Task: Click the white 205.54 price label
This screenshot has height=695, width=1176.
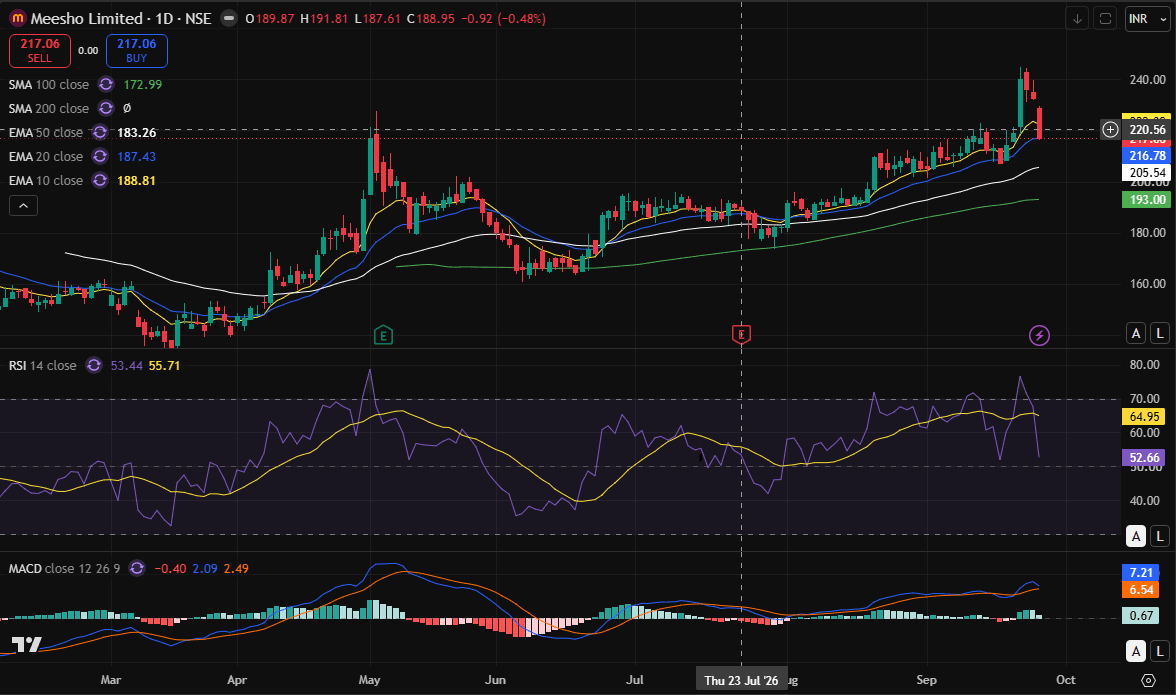Action: (x=1147, y=173)
